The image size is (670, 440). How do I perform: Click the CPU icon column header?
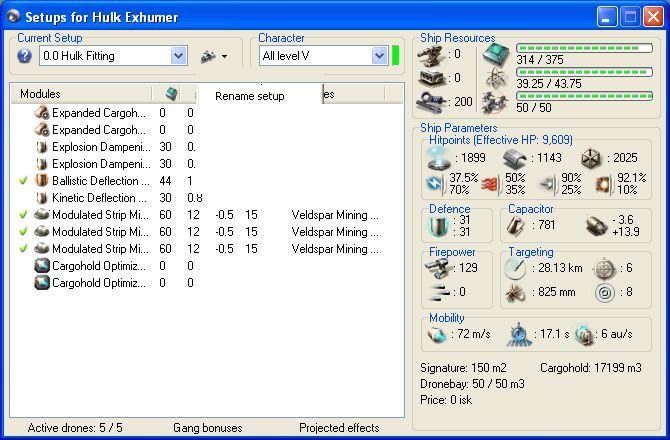coord(171,94)
